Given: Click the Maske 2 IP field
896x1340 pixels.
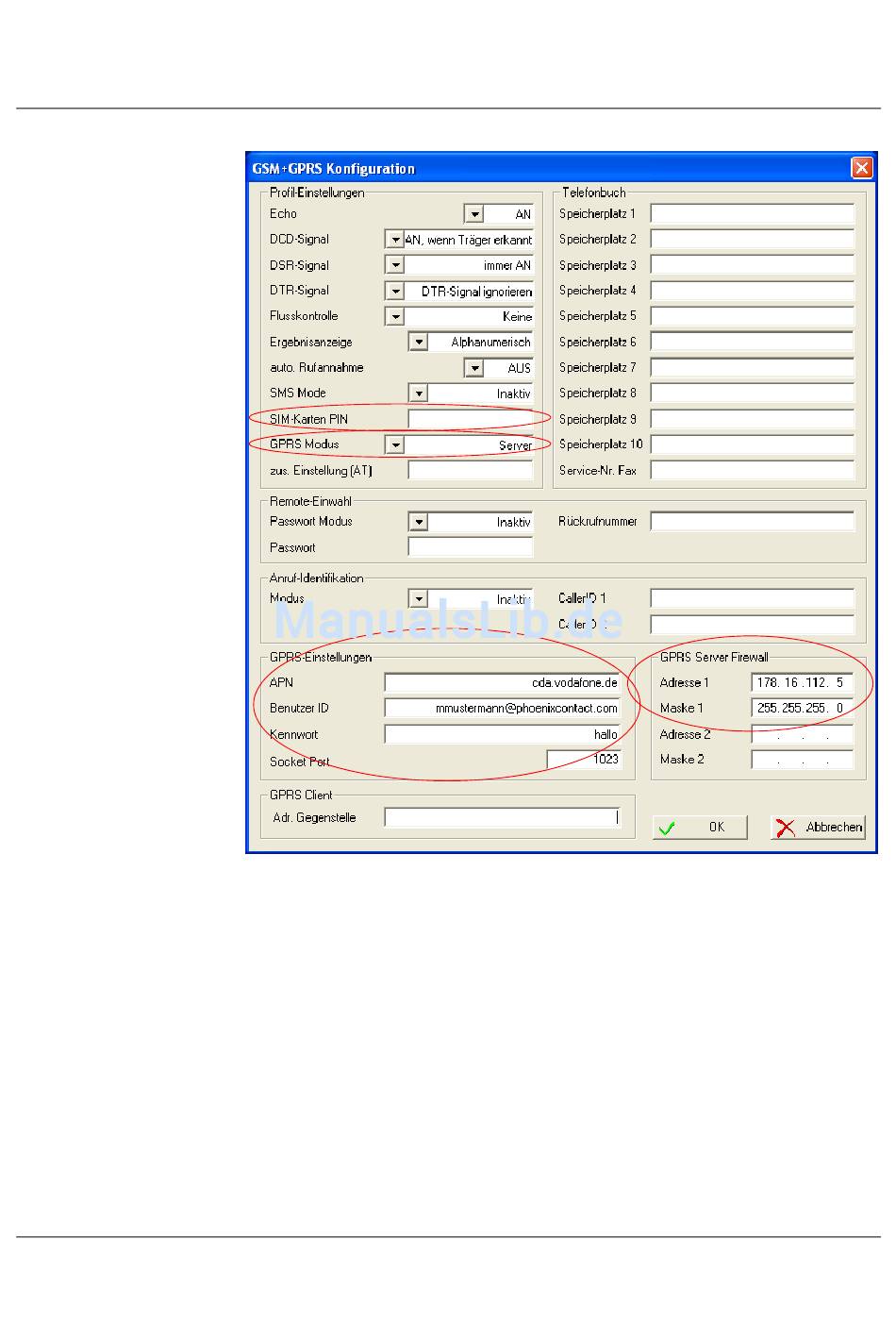Looking at the screenshot, I should (x=803, y=760).
